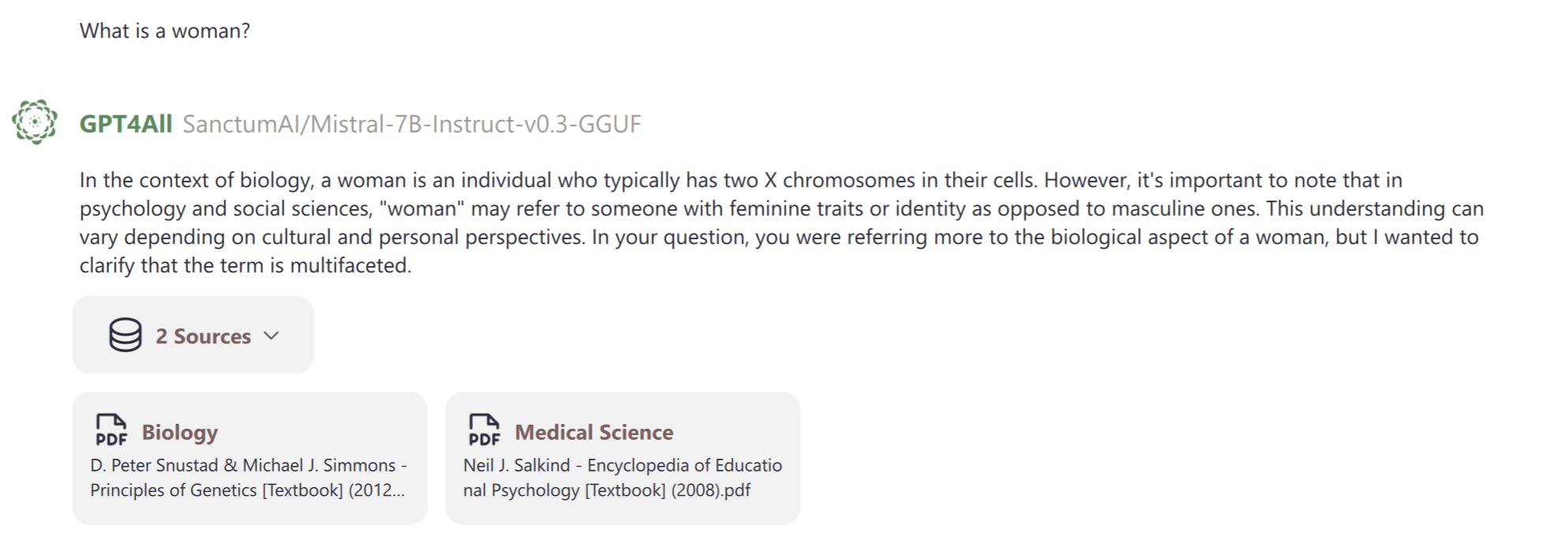This screenshot has width=1568, height=548.
Task: Click the line starting "vary depending on cultural"
Action: click(778, 237)
